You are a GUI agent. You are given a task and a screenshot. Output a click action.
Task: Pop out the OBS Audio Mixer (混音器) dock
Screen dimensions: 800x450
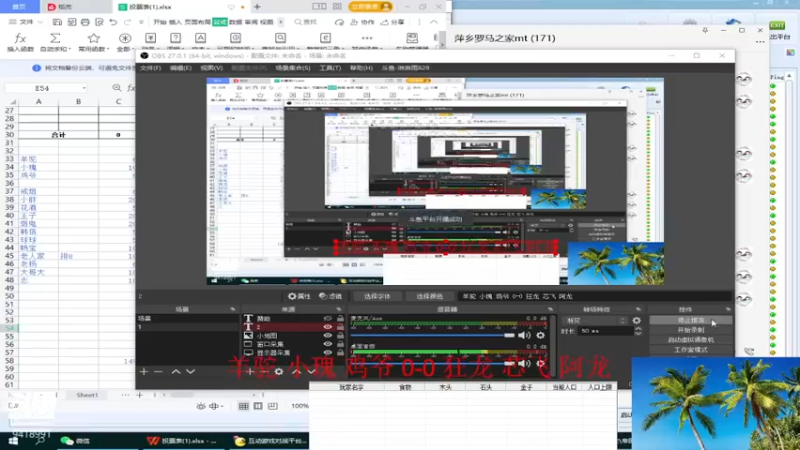(550, 309)
